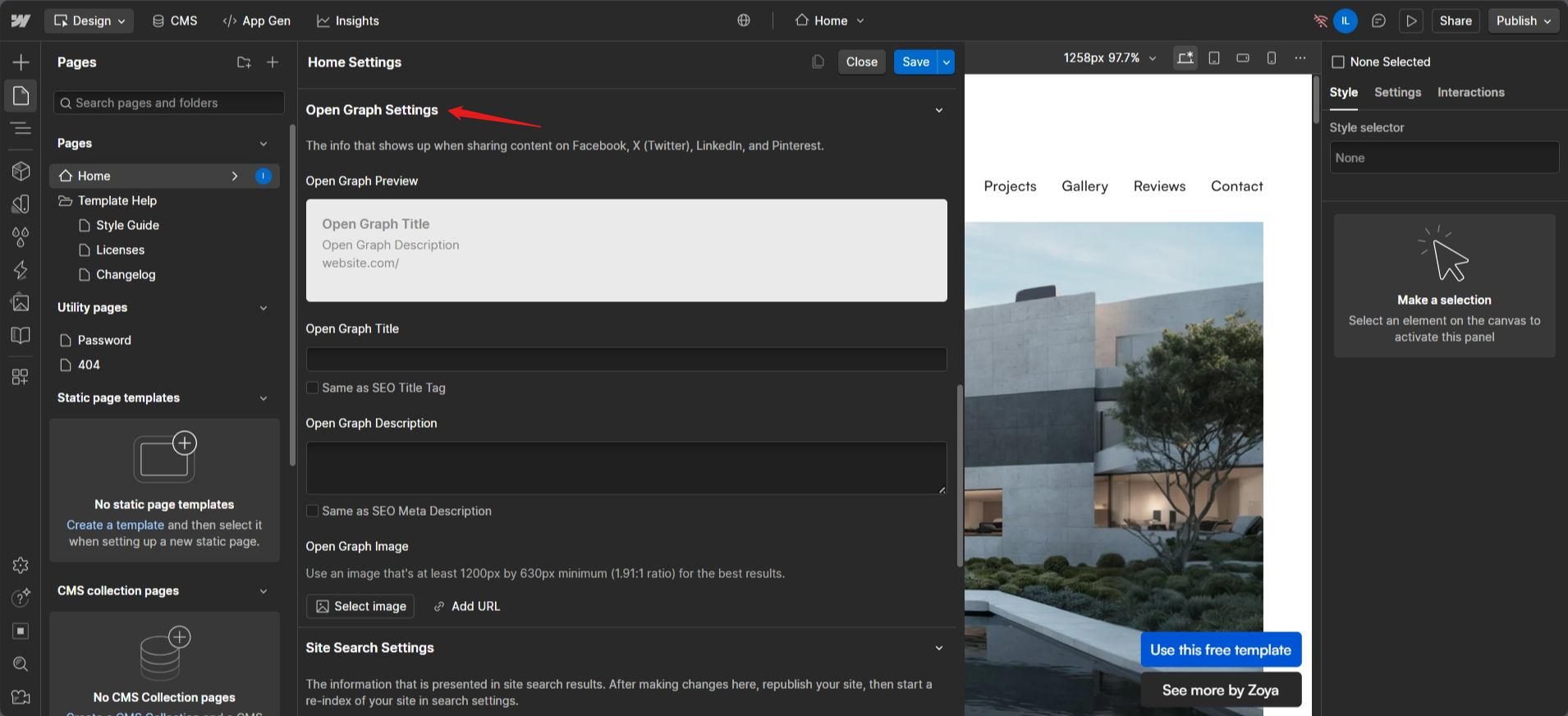Click Use this free template button
Image resolution: width=1568 pixels, height=716 pixels.
click(x=1221, y=649)
